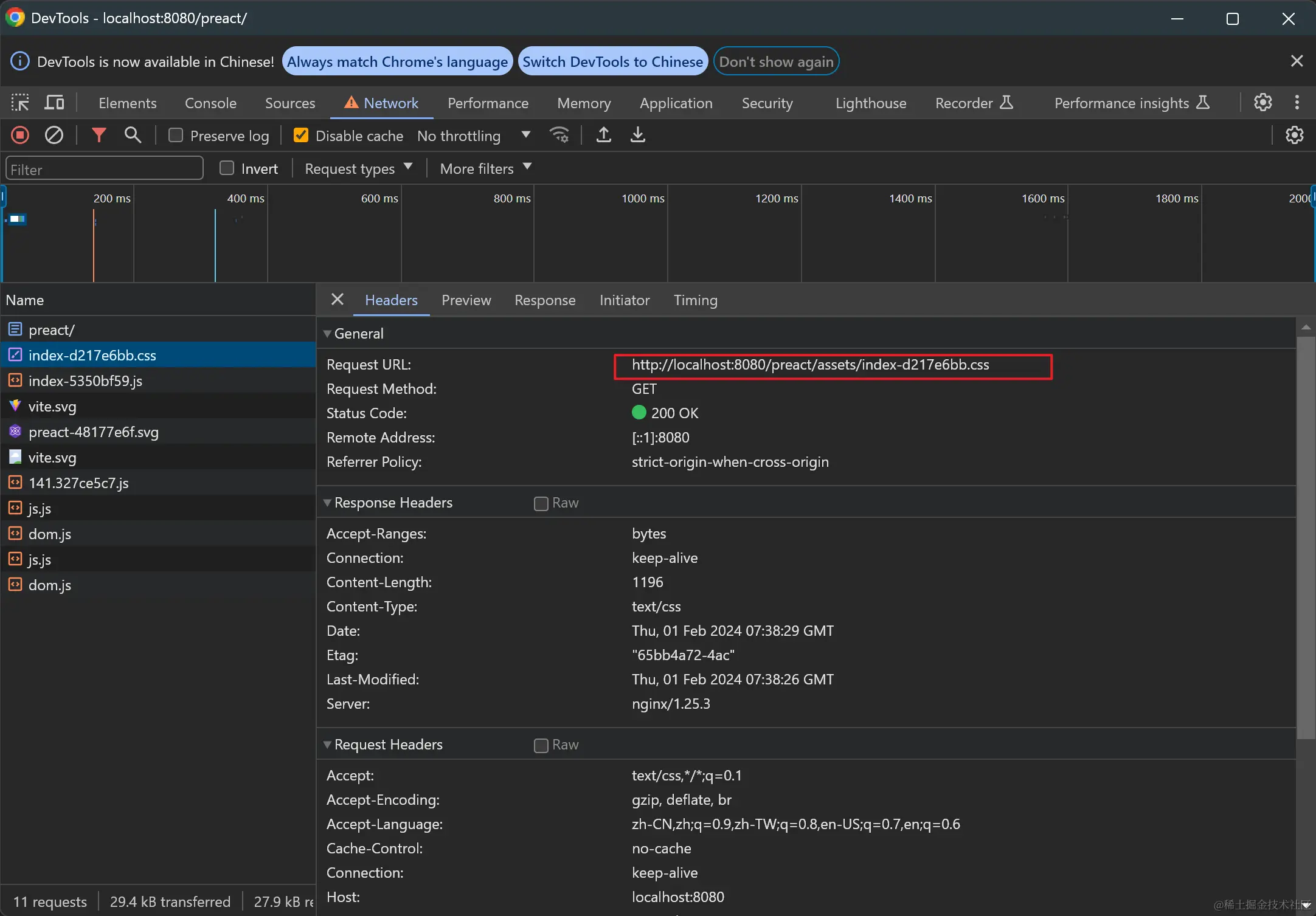The image size is (1316, 916).
Task: Open the Lighthouse panel
Action: (871, 103)
